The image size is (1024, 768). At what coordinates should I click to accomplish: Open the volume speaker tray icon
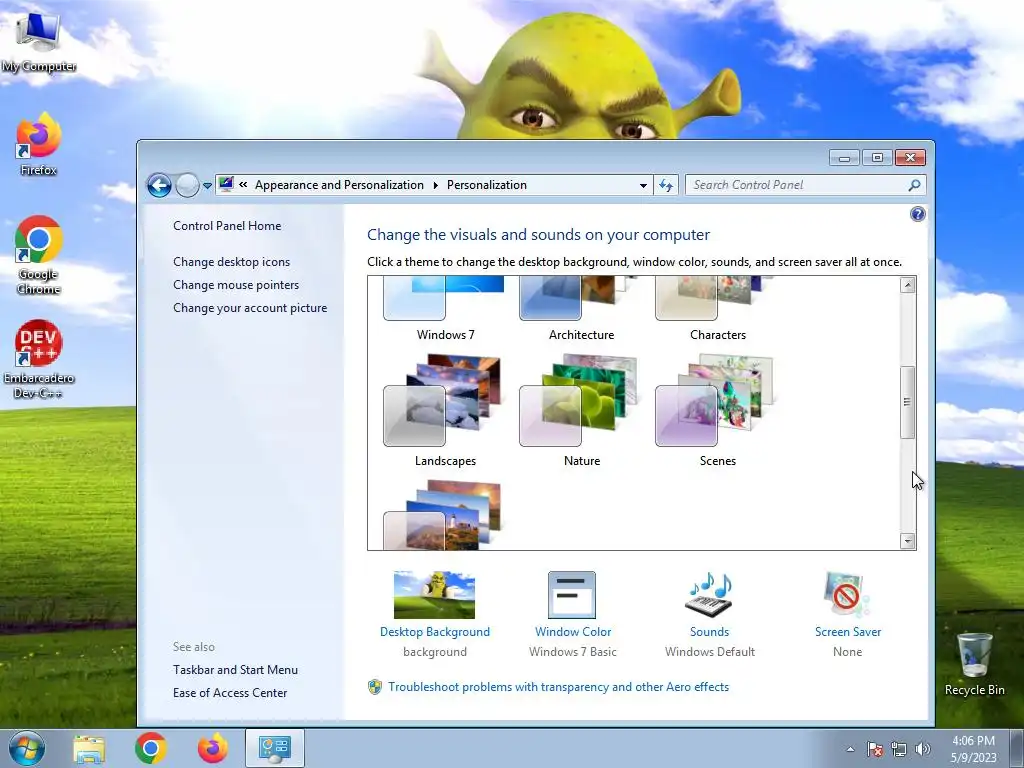[x=922, y=749]
